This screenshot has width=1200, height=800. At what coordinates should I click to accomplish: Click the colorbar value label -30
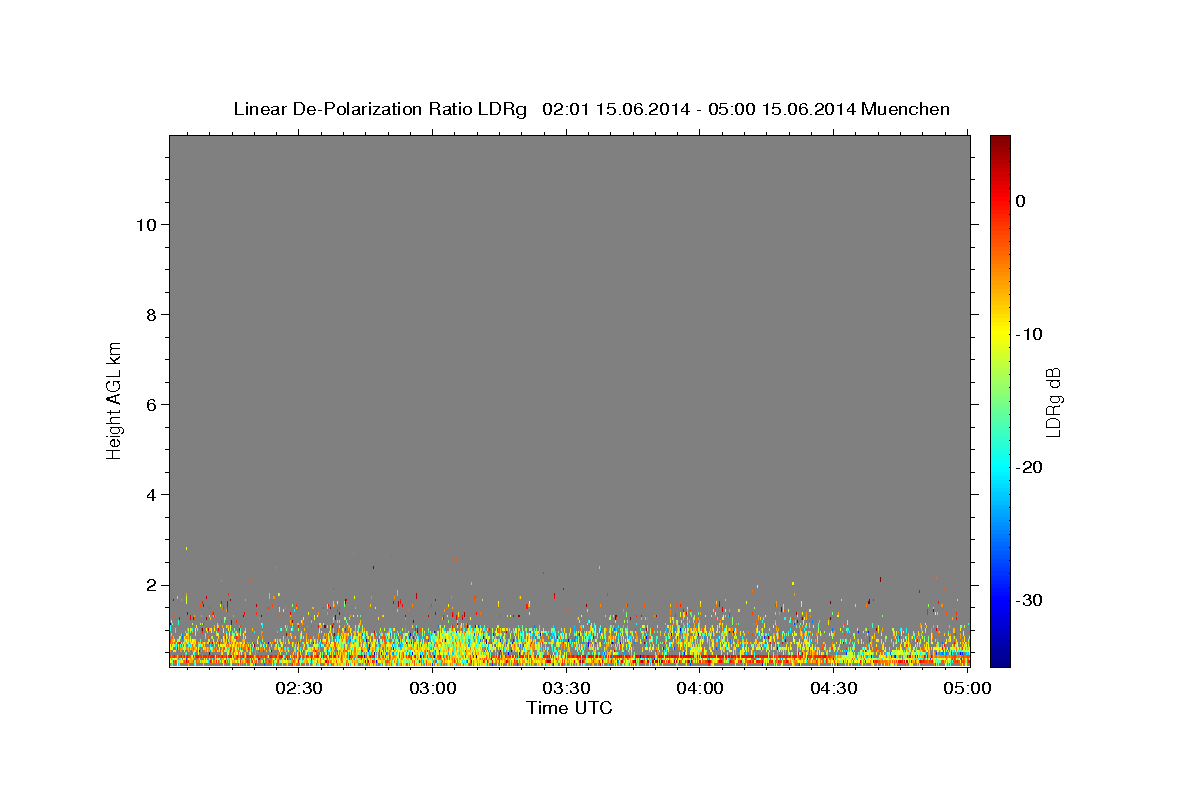coord(1030,600)
